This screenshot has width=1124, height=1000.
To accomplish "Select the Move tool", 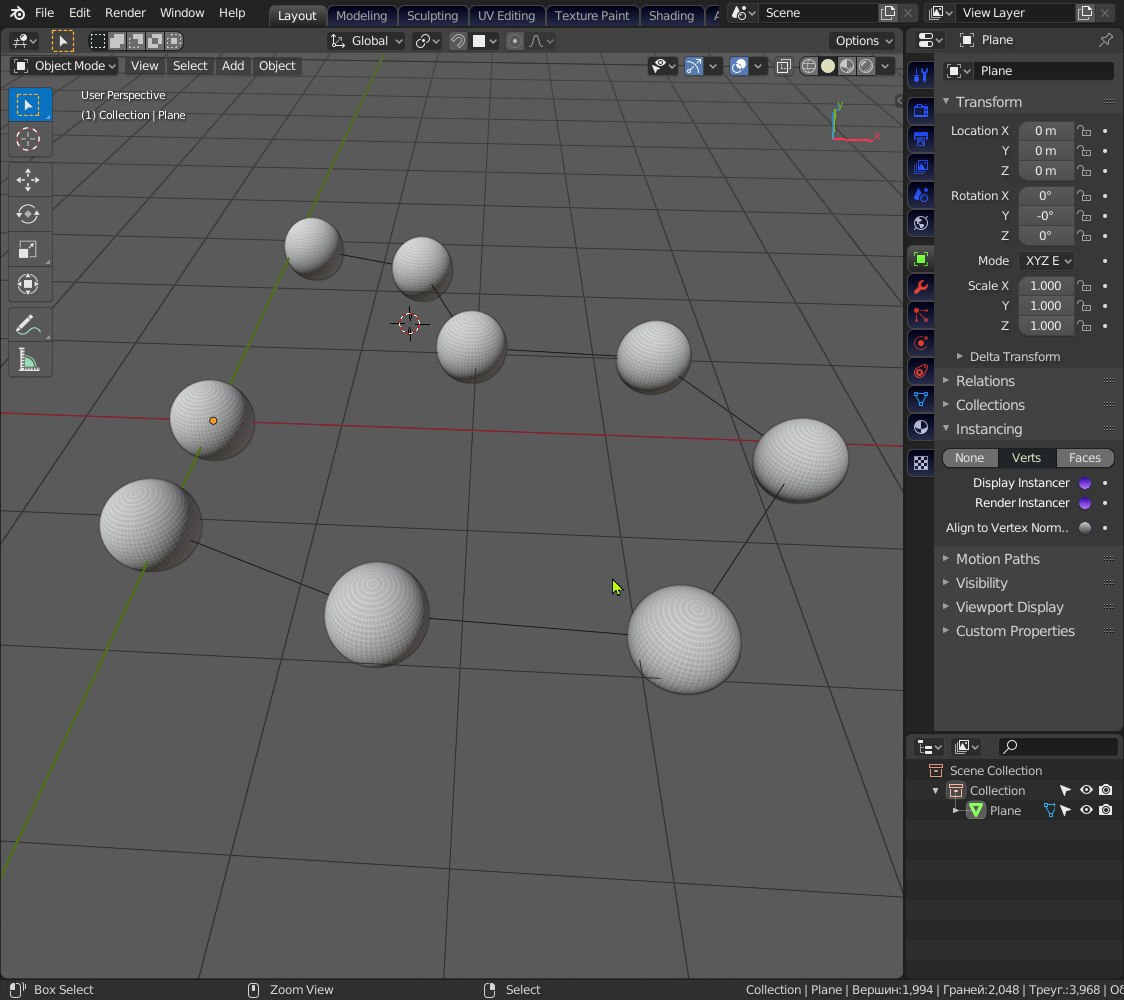I will (29, 180).
